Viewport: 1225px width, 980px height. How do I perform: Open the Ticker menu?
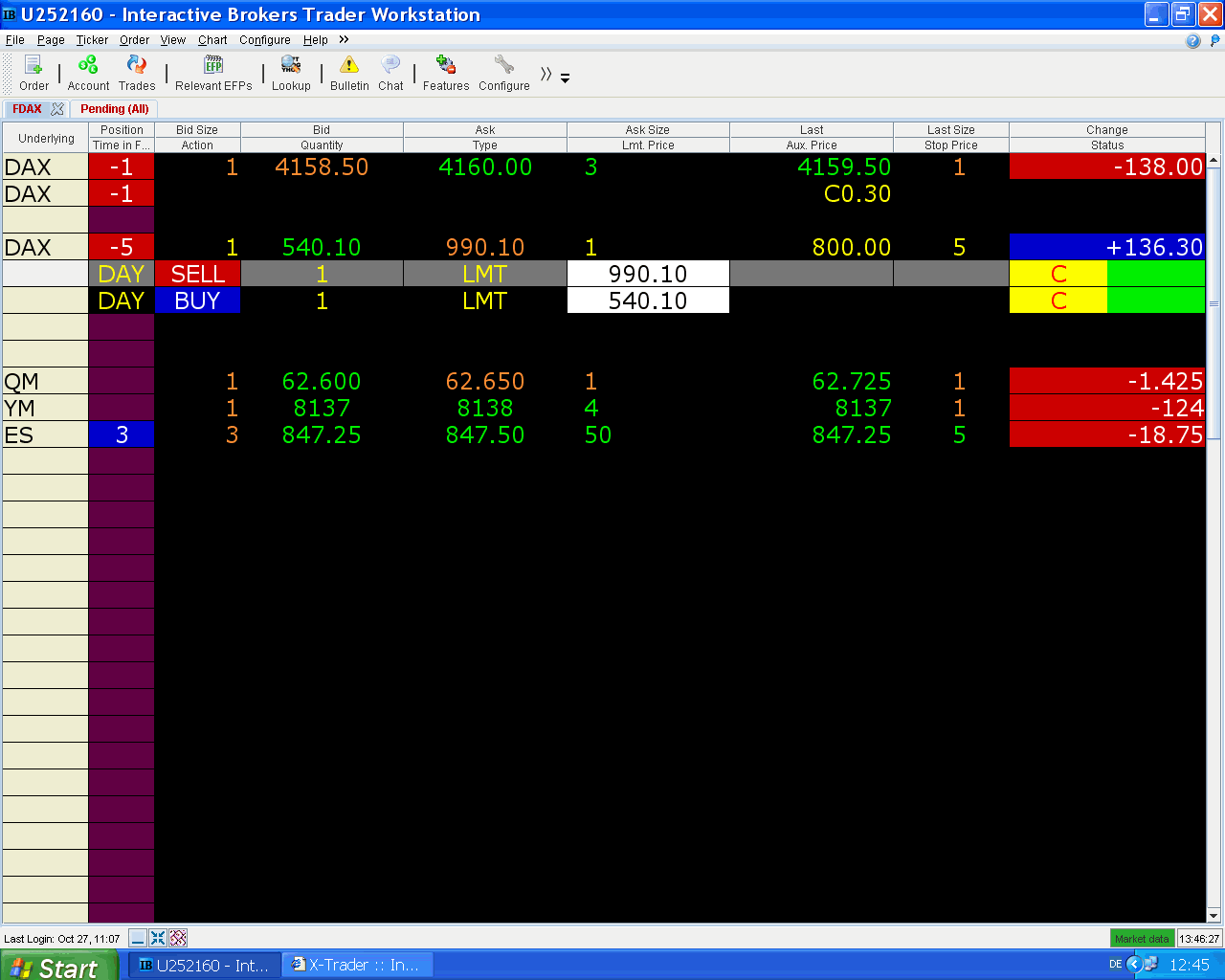(x=92, y=40)
